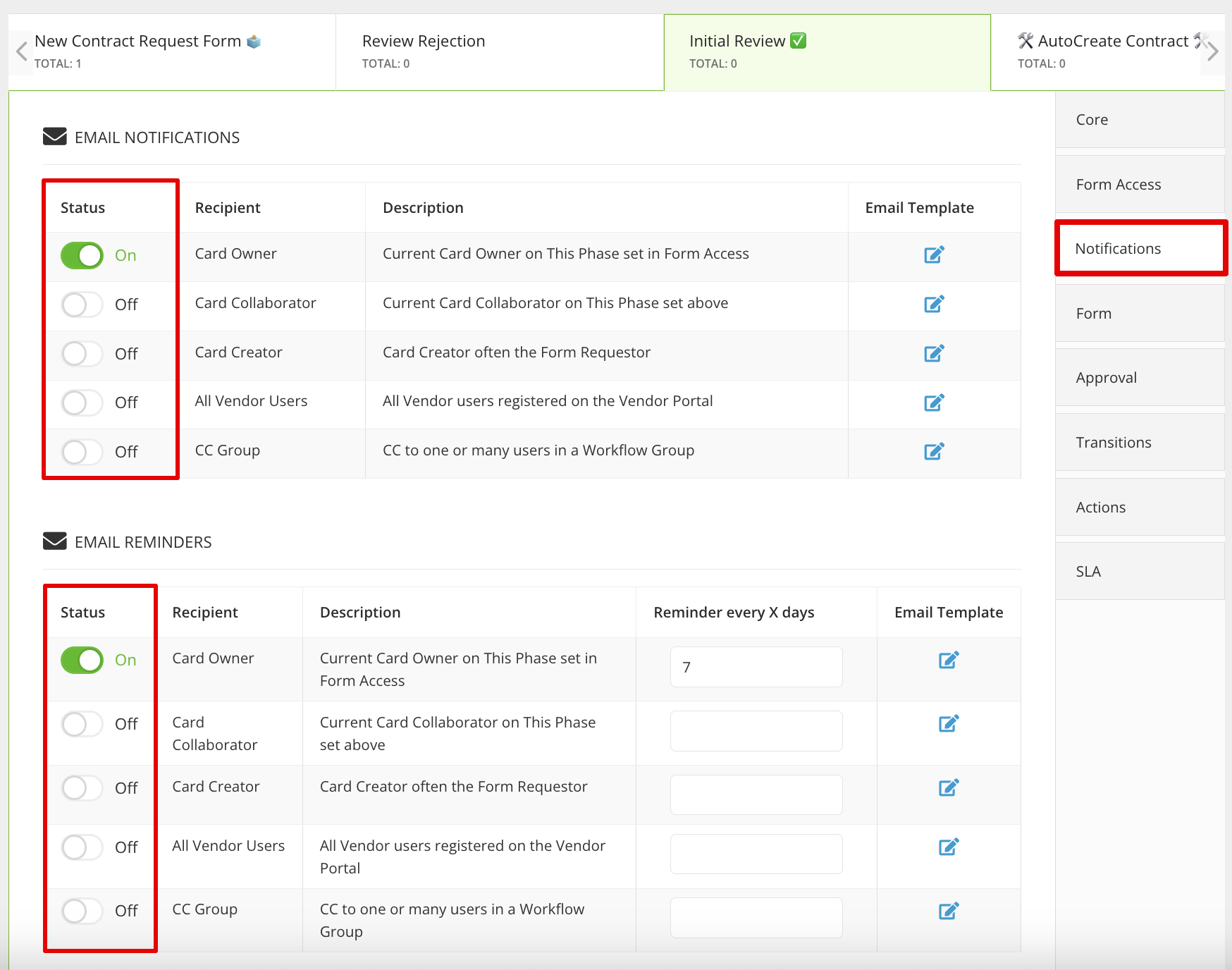Enable notifications for Card Collaborator
Screen dimensions: 1232x970
pyautogui.click(x=82, y=305)
